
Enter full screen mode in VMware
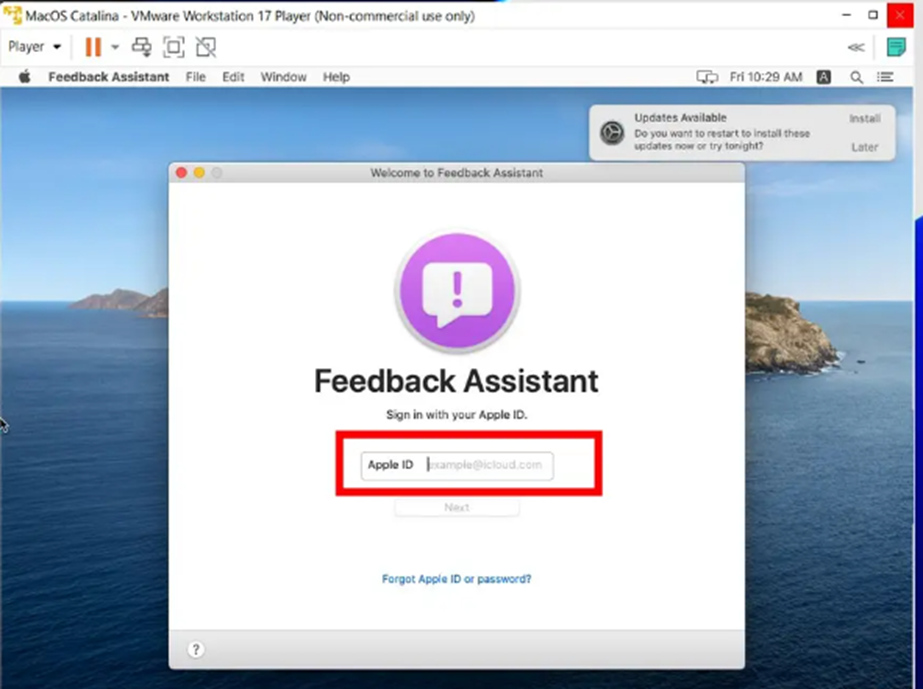174,47
